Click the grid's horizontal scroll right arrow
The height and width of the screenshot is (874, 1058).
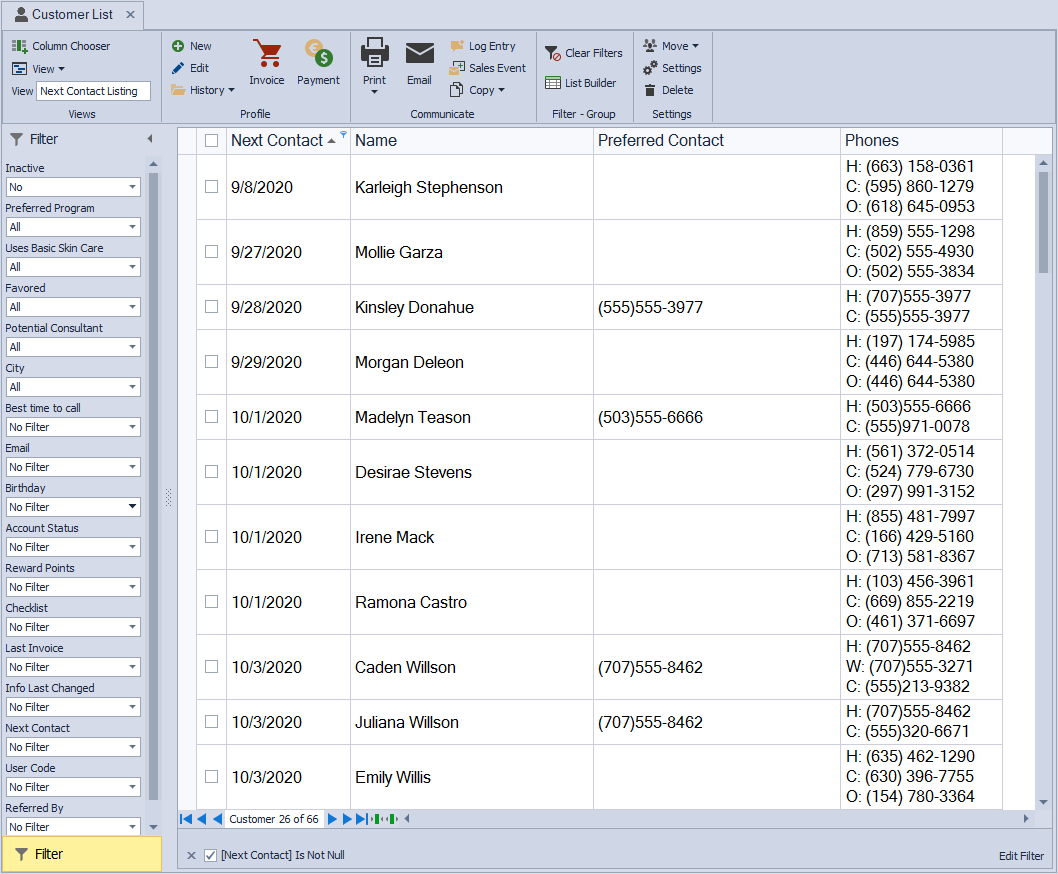pyautogui.click(x=1026, y=819)
